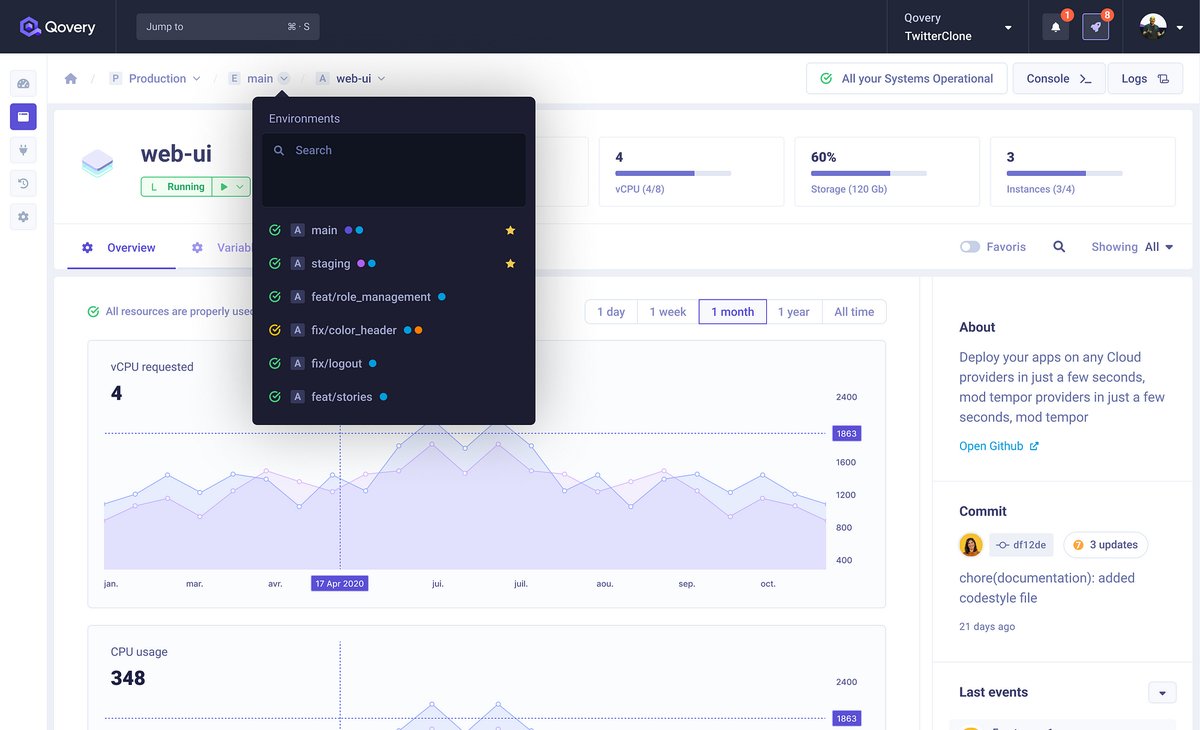Open the settings gear sidebar icon
This screenshot has width=1200, height=730.
pos(23,216)
